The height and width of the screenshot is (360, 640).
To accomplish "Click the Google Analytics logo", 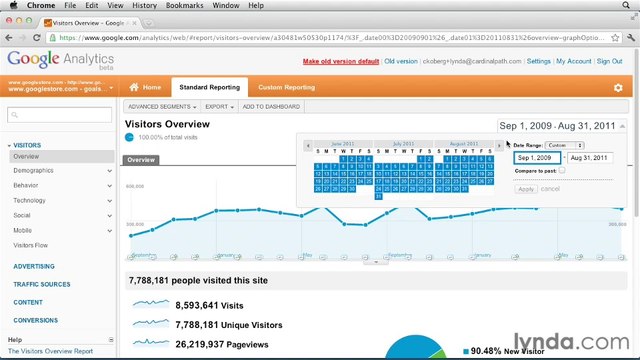I will point(60,60).
